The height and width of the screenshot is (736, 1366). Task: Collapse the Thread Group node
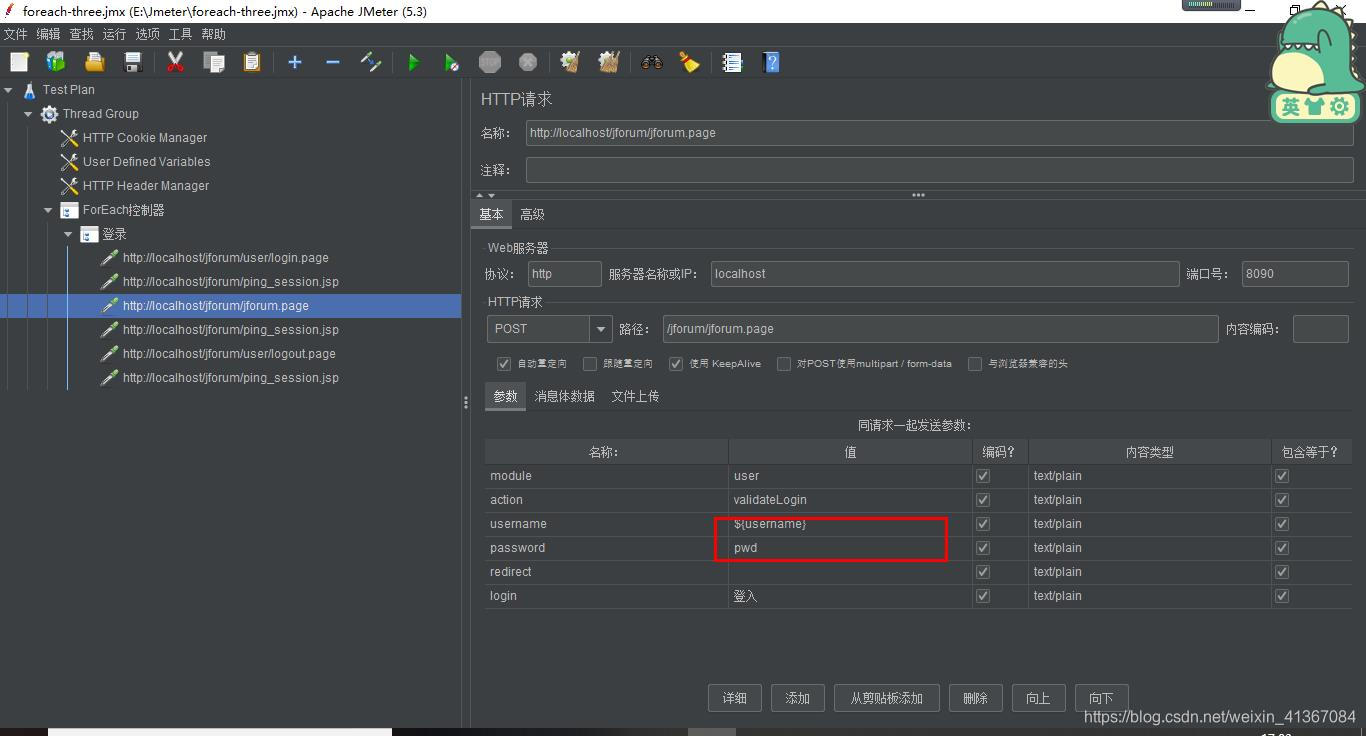click(28, 114)
